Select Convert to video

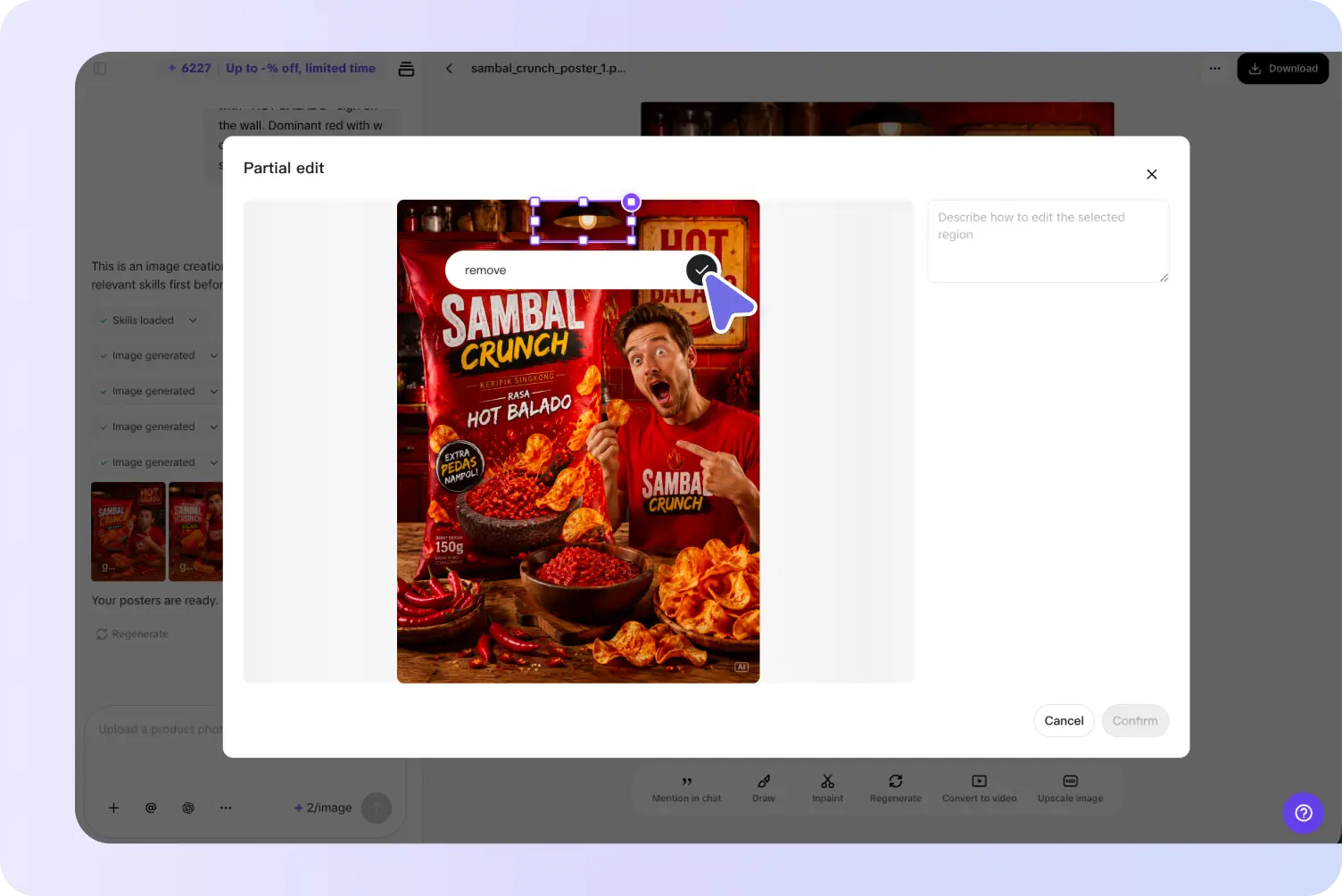point(979,789)
